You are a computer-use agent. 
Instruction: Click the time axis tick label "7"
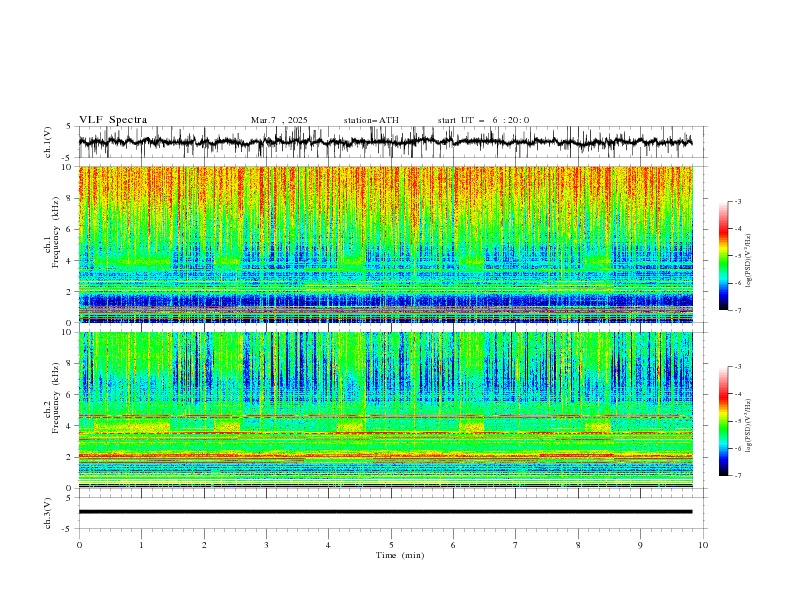pos(516,545)
